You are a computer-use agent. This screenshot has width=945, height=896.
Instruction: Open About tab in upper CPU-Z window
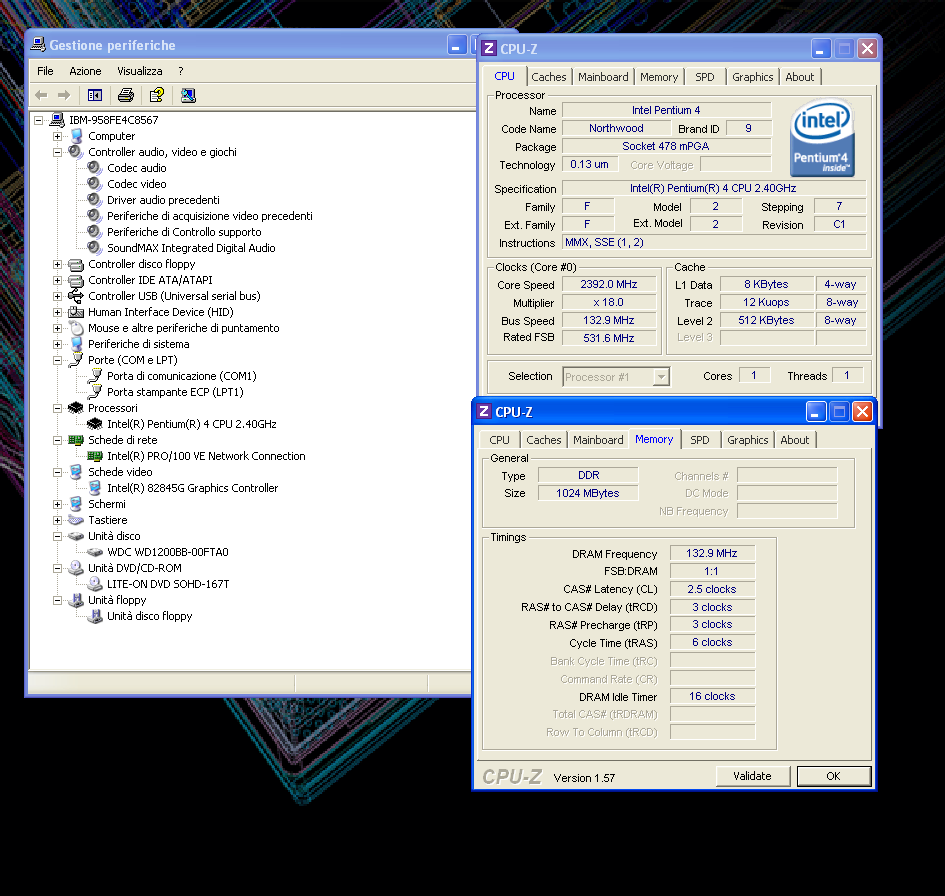[x=799, y=77]
